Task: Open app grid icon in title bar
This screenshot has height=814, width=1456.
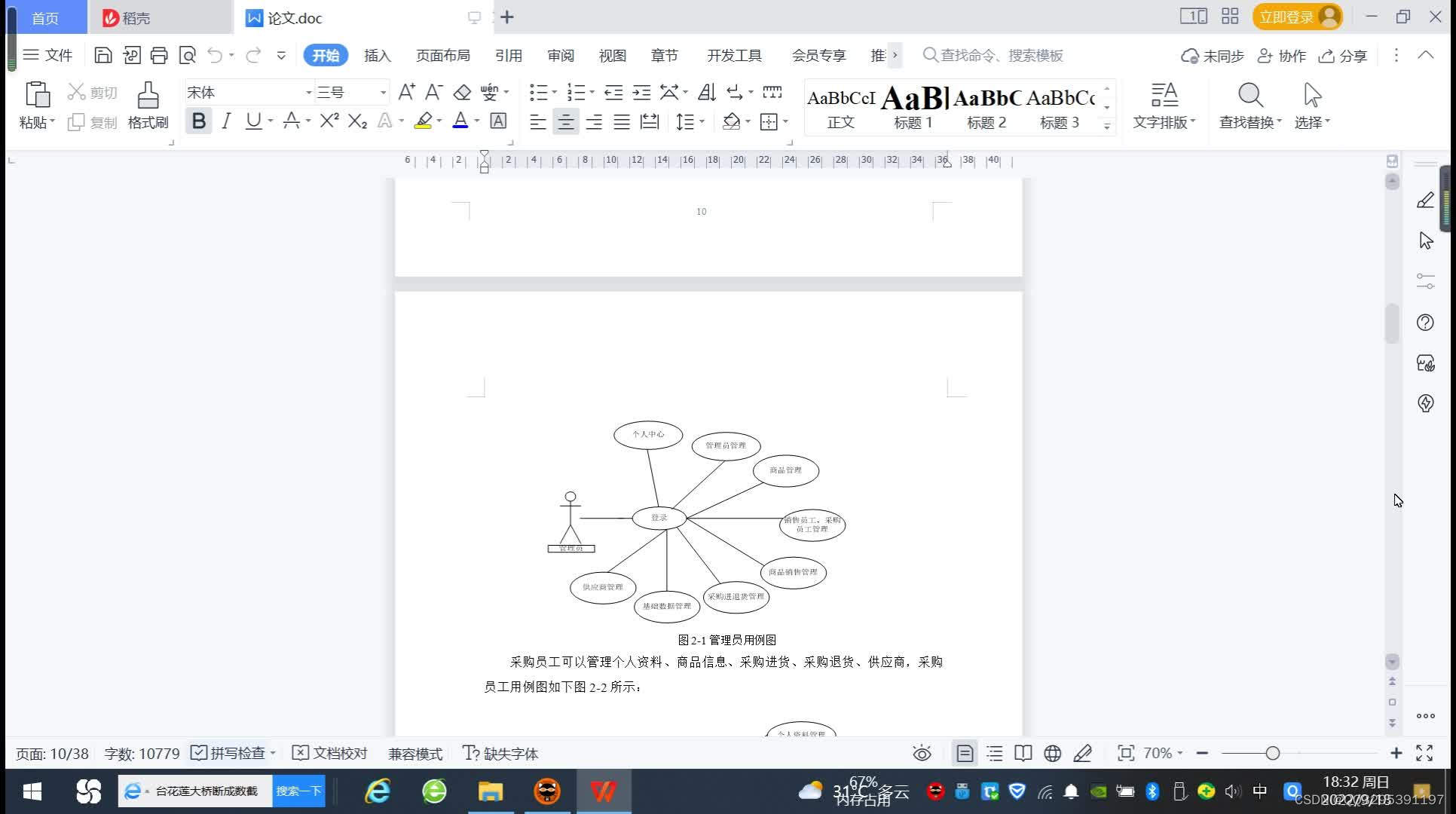Action: pos(1230,17)
